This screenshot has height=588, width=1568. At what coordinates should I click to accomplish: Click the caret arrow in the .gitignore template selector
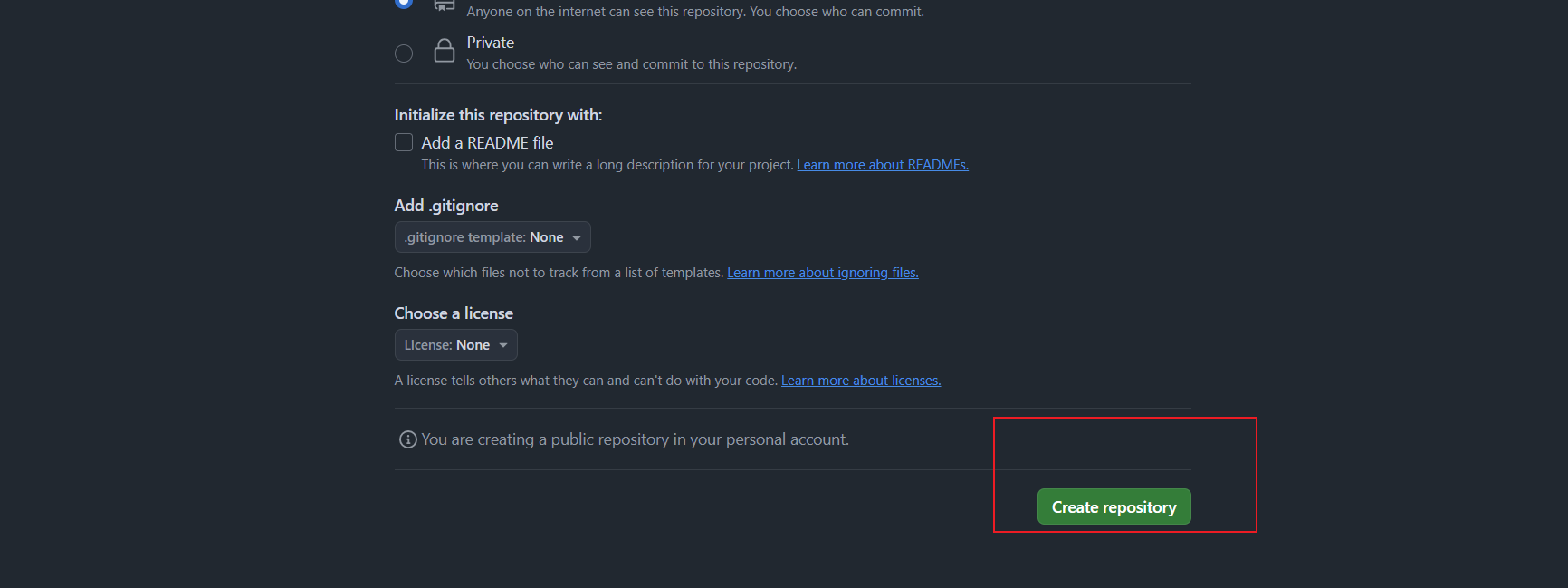(x=577, y=237)
